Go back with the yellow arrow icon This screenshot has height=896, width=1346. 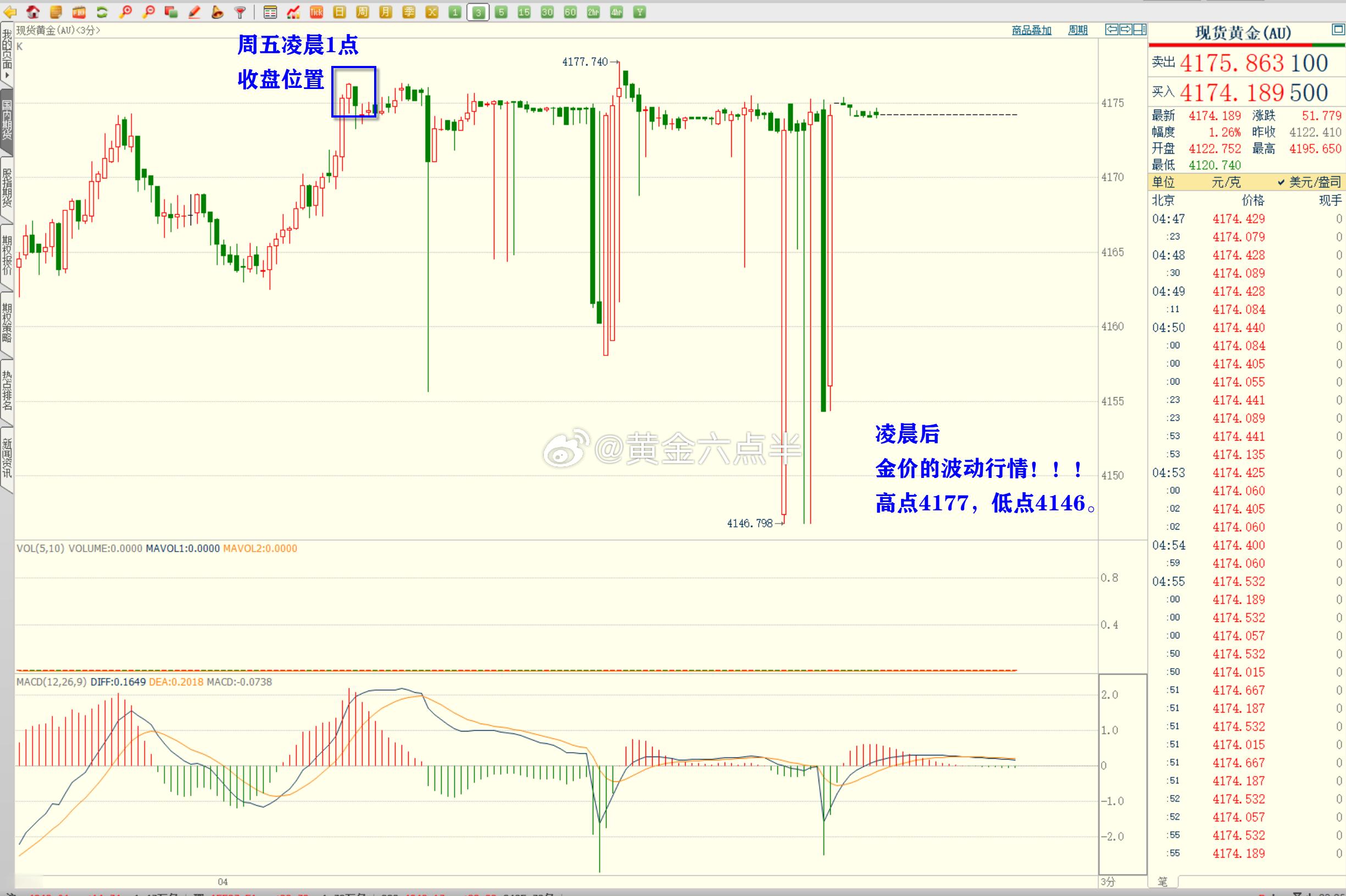click(10, 12)
